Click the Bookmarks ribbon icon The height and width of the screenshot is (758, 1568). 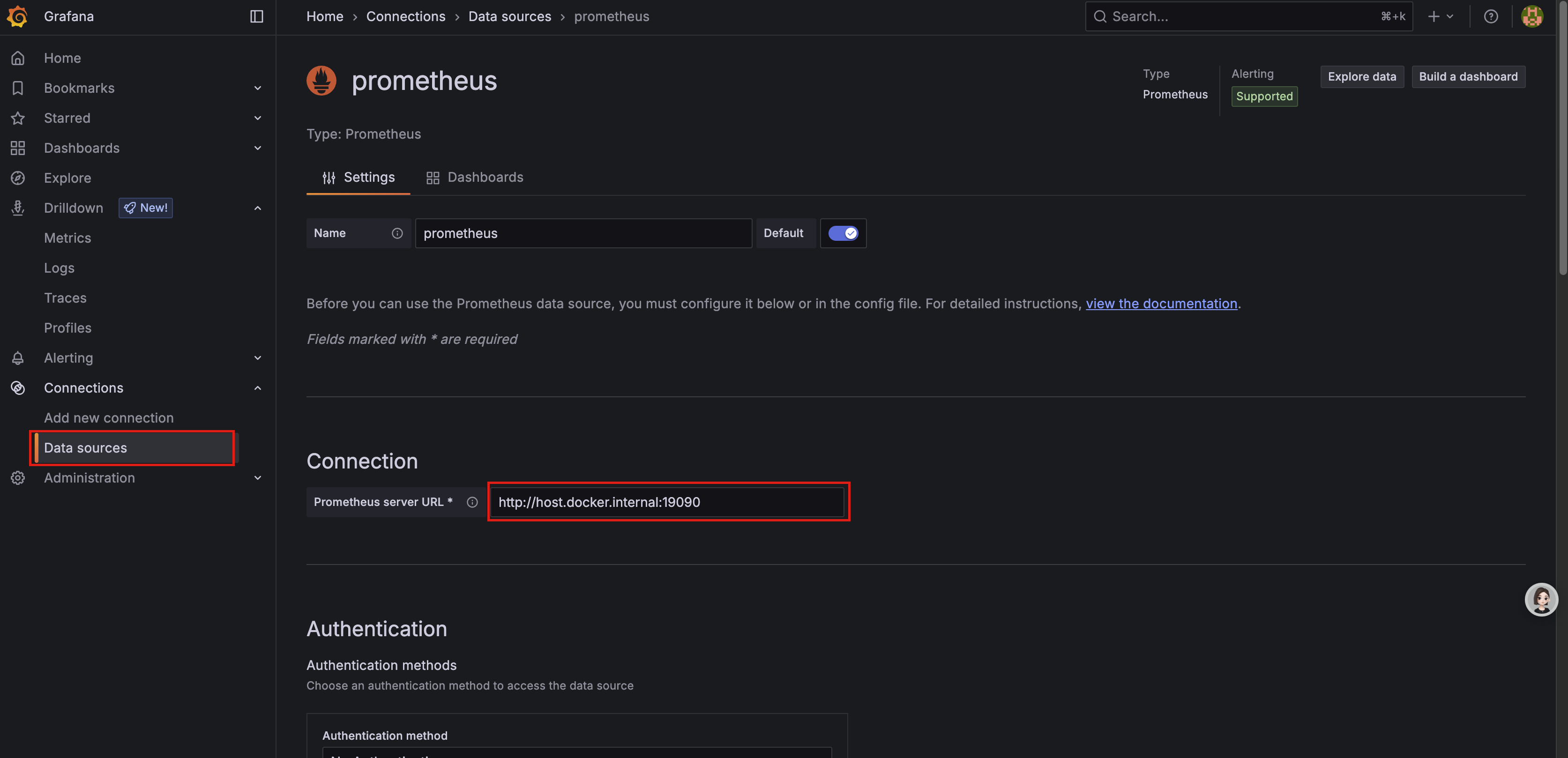click(x=18, y=88)
